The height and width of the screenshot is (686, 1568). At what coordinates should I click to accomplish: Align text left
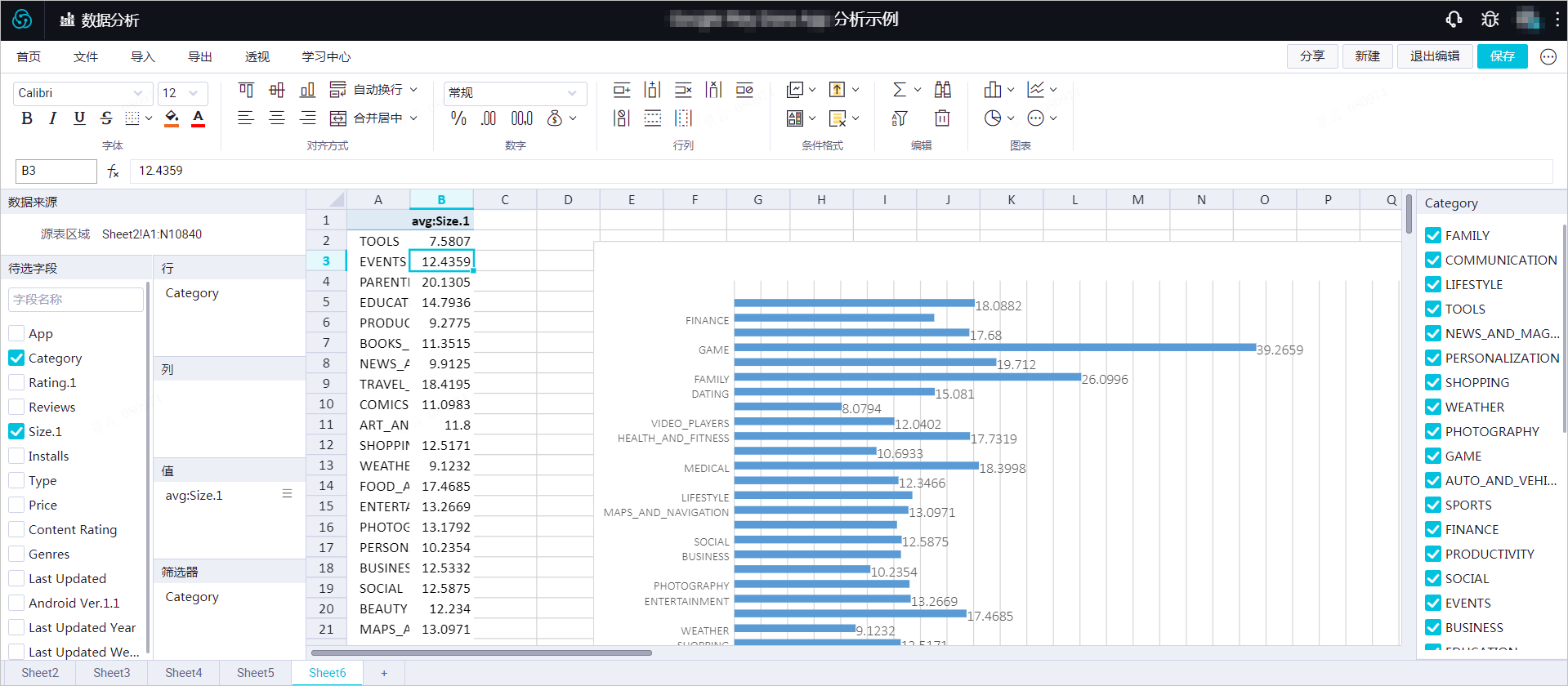(246, 118)
